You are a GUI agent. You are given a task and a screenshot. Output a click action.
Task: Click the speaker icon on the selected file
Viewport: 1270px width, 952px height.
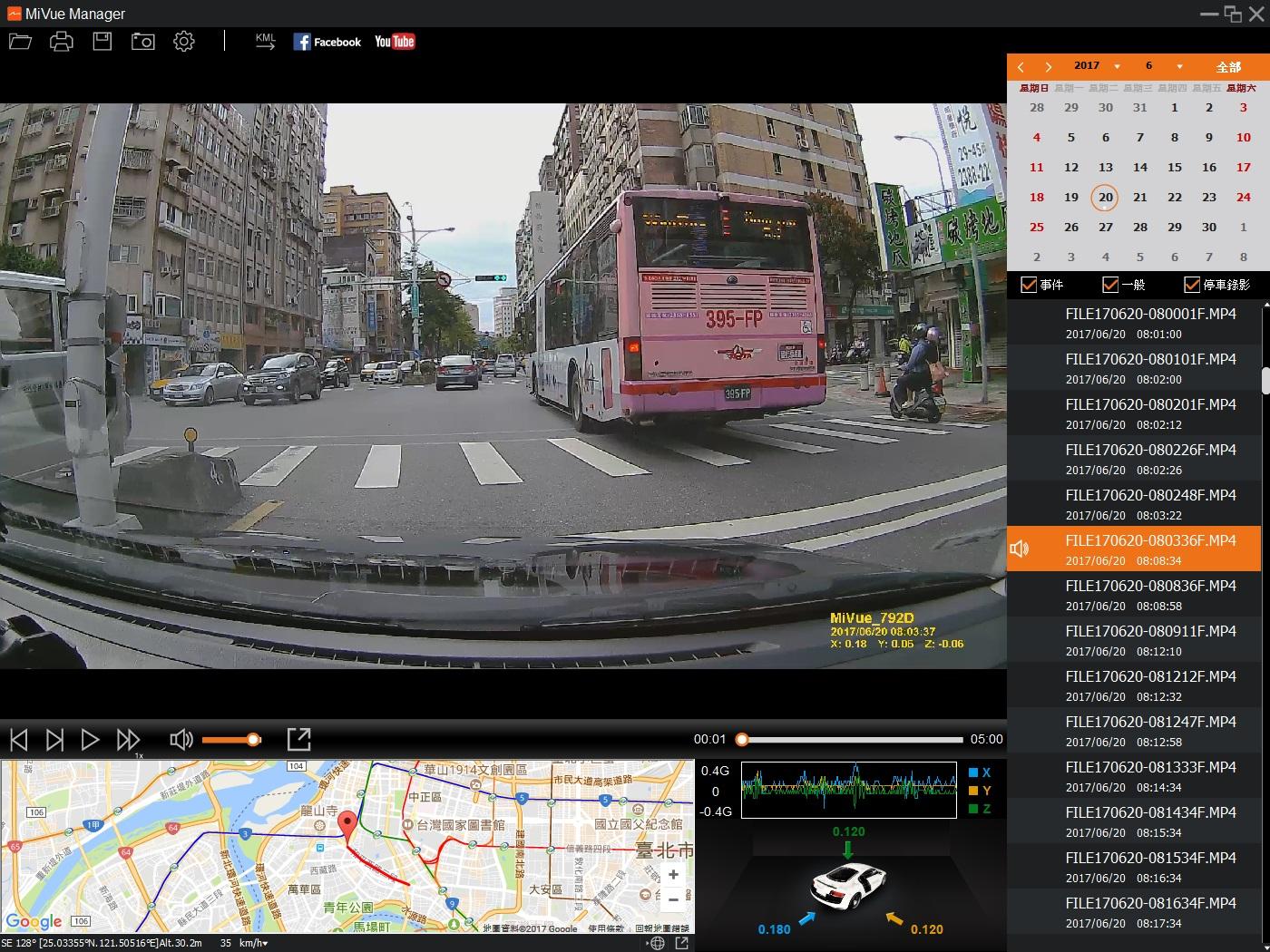click(1020, 549)
